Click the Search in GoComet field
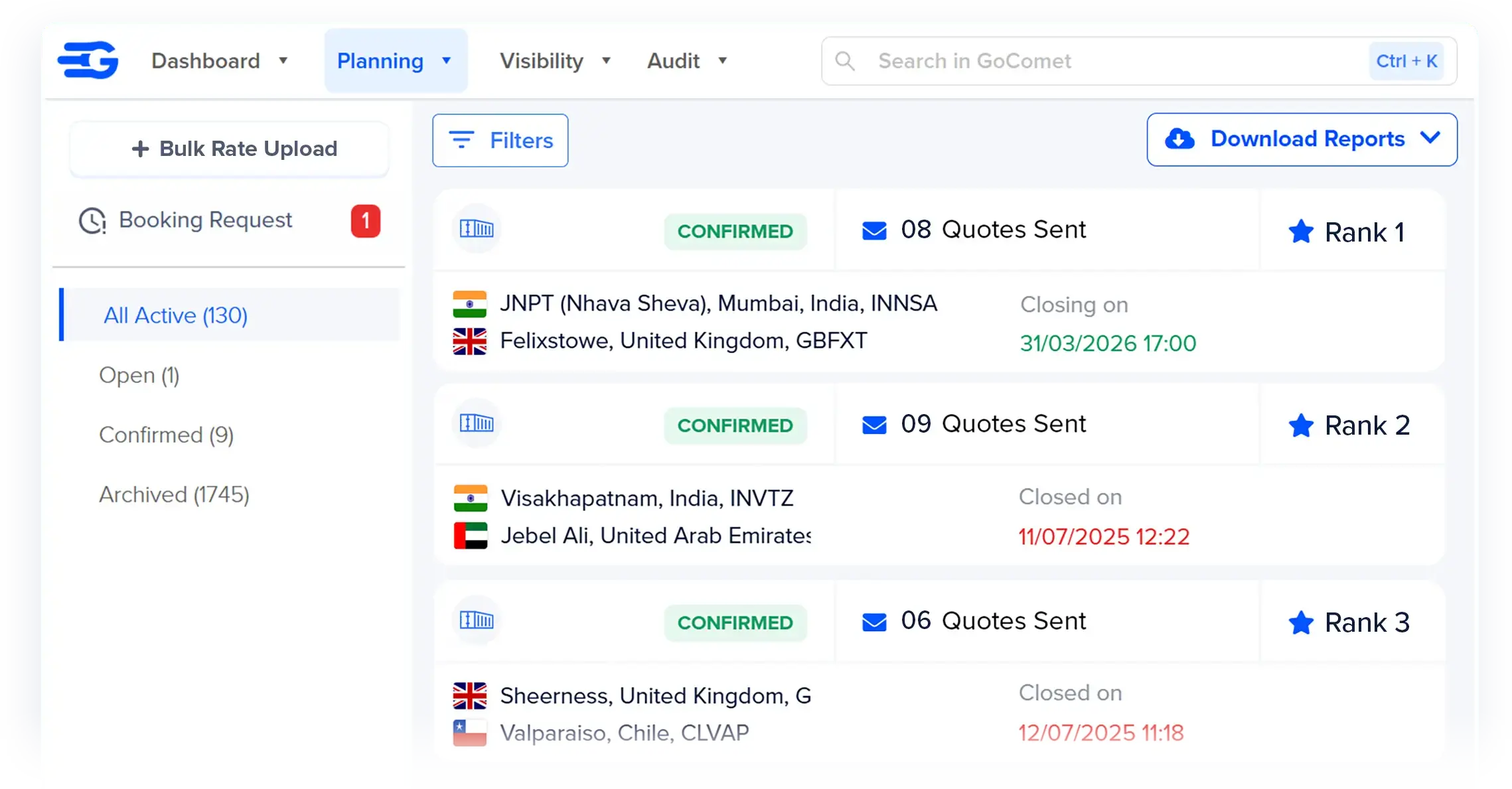This screenshot has height=789, width=1512. (x=976, y=60)
